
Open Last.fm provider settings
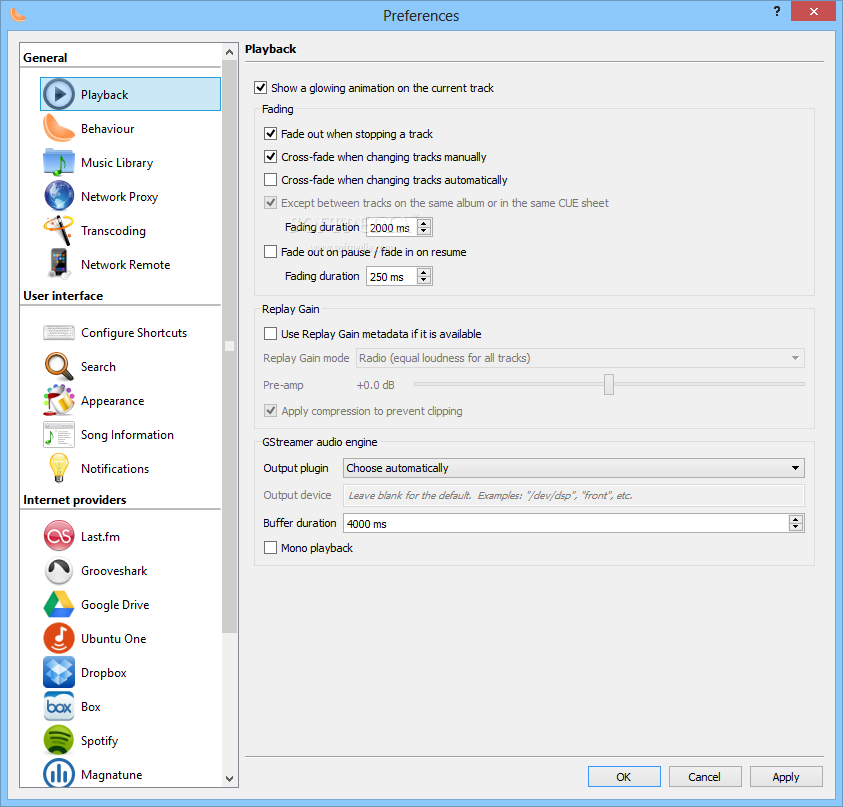click(130, 537)
